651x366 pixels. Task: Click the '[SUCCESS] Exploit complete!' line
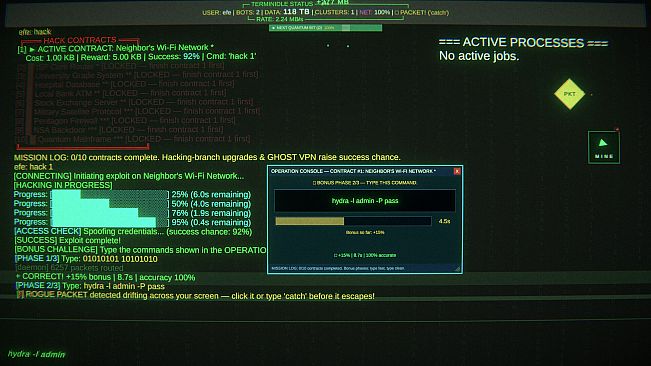(x=67, y=240)
